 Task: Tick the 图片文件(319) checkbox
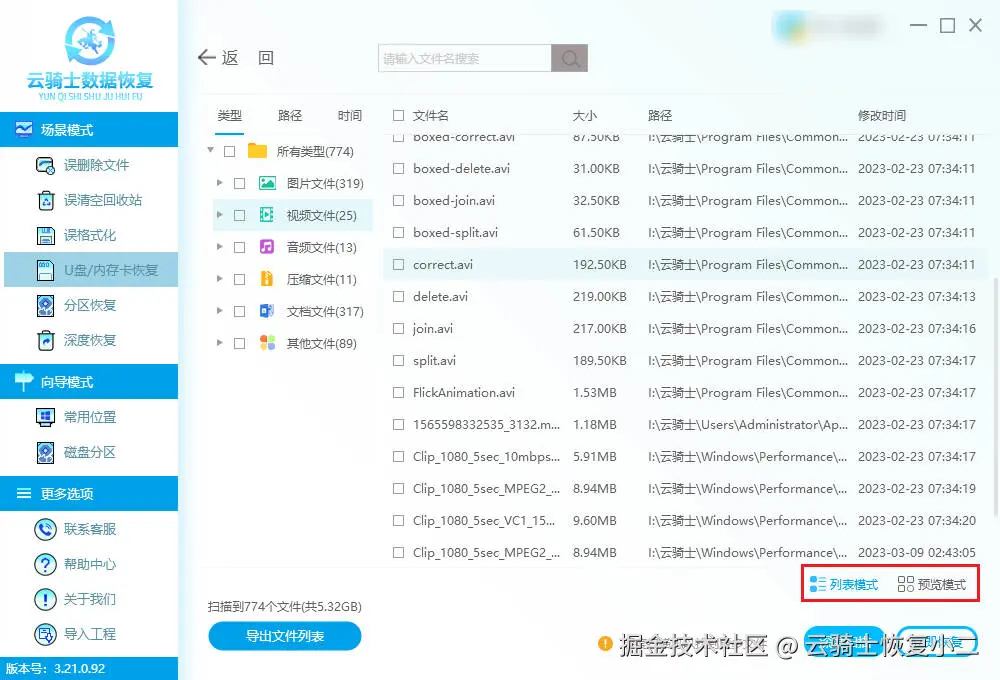point(240,184)
